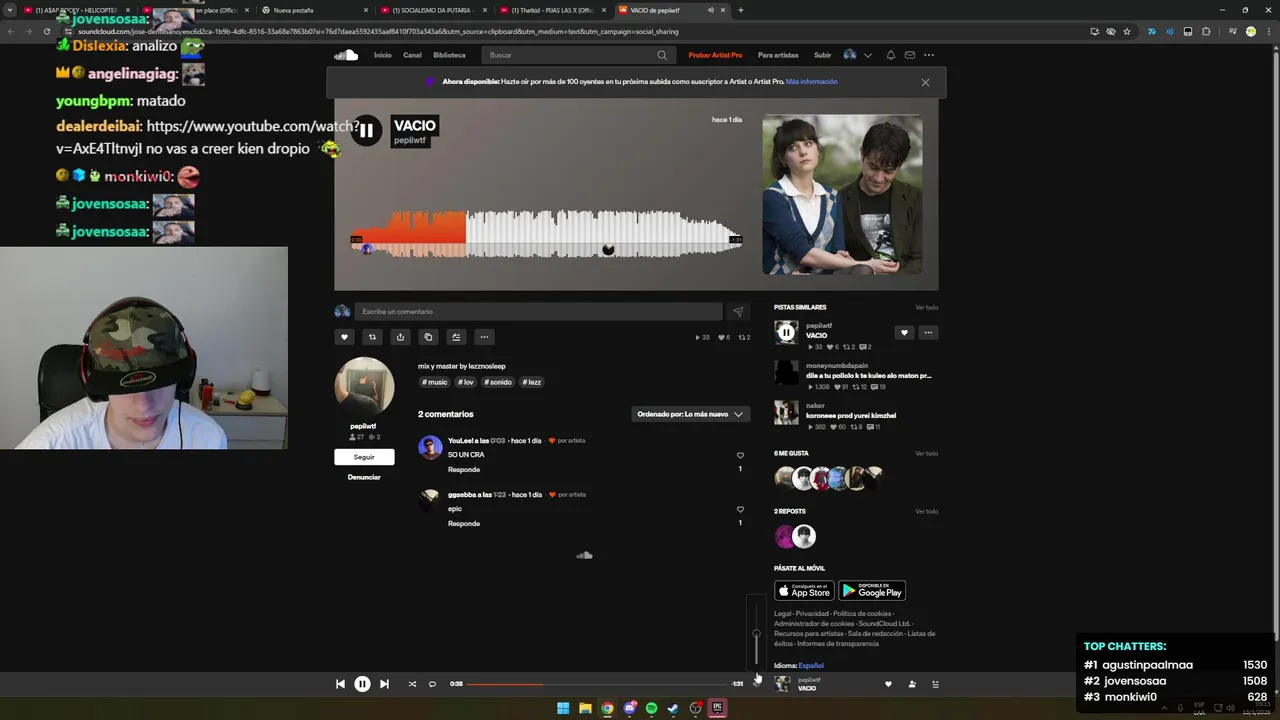
Task: Reply to the epic comment
Action: point(464,523)
